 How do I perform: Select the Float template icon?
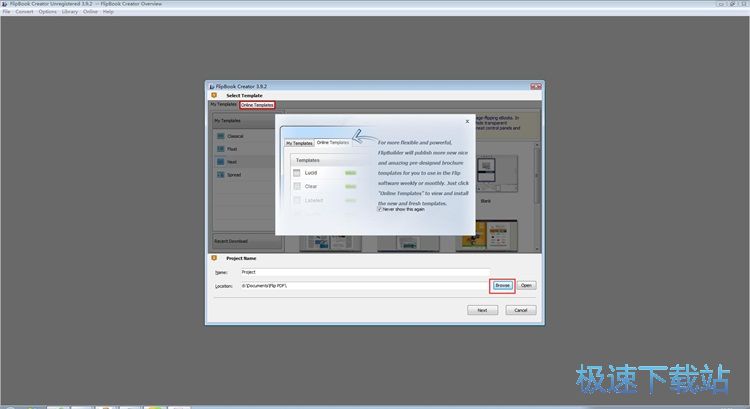coord(221,149)
